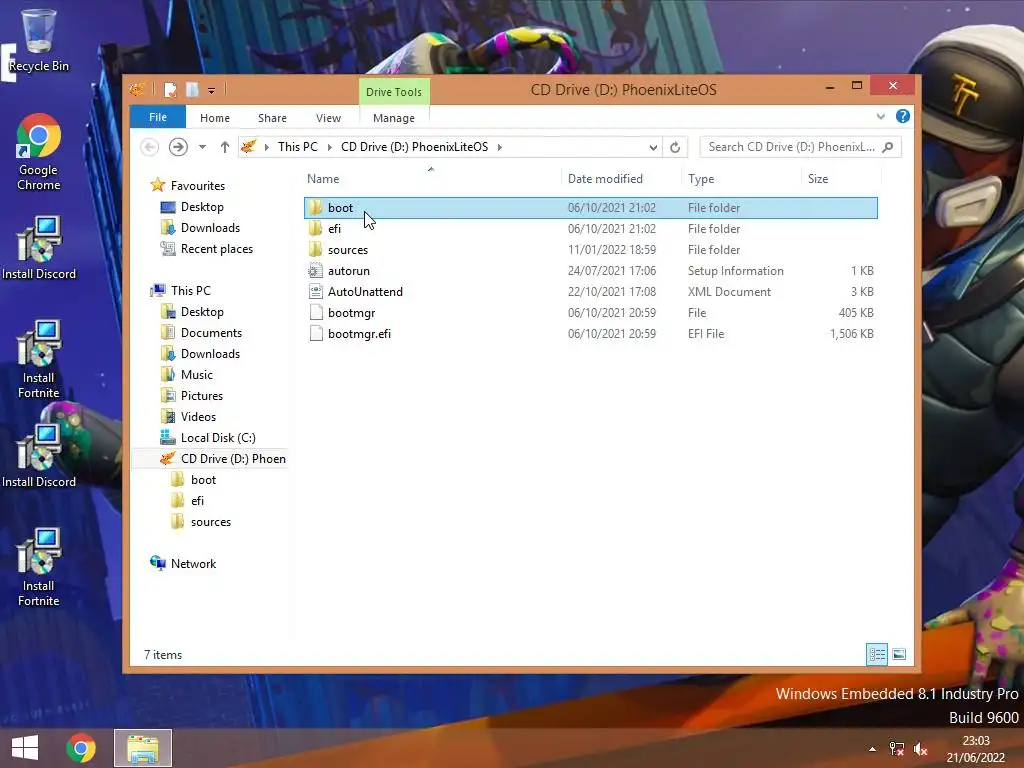Screen dimensions: 1024x768
Task: Click the muted volume tray icon
Action: (921, 749)
